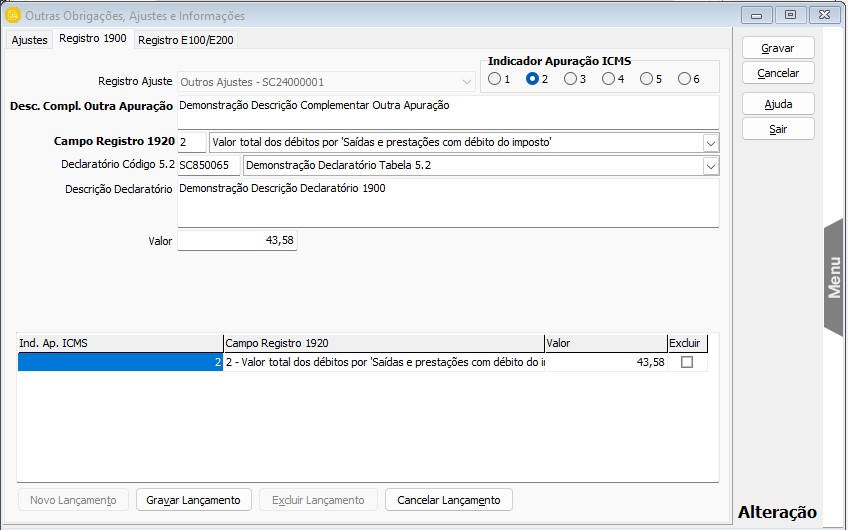This screenshot has height=530, width=848.
Task: Open the Registro E100/E200 tab
Action: pos(186,40)
